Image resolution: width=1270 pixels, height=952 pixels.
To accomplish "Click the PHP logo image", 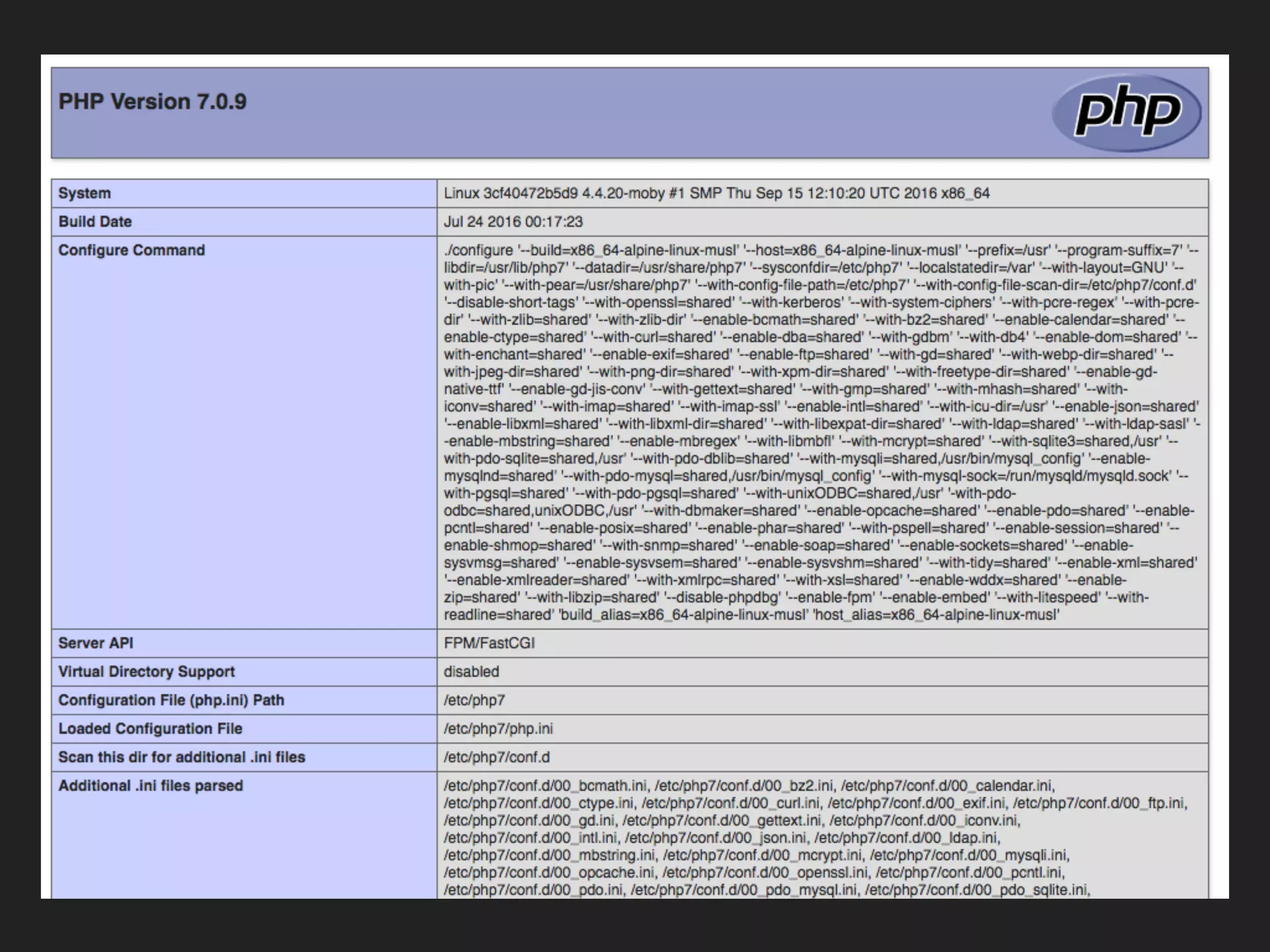I will (x=1126, y=113).
